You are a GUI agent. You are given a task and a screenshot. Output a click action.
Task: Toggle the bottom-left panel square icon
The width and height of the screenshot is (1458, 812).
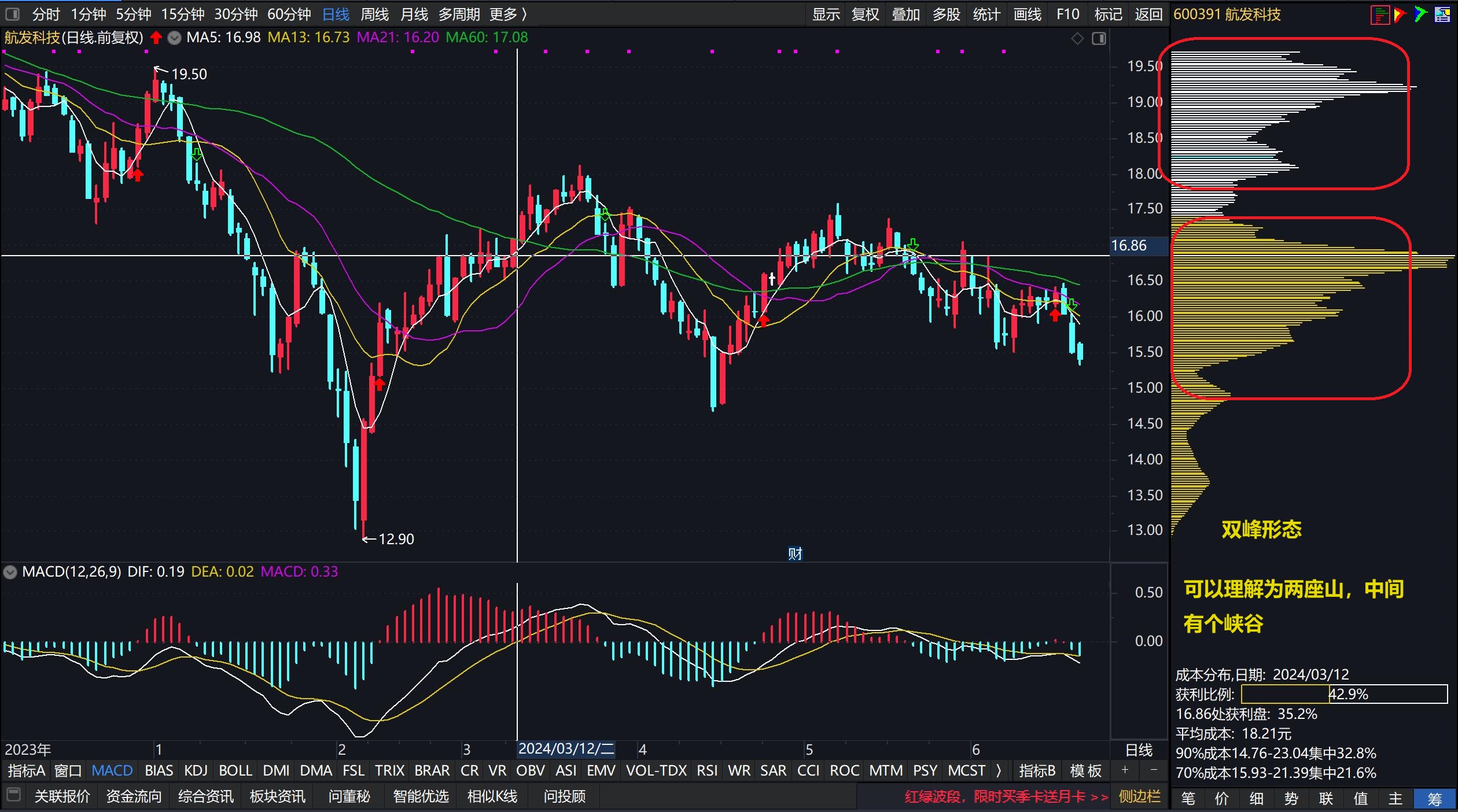coord(14,795)
